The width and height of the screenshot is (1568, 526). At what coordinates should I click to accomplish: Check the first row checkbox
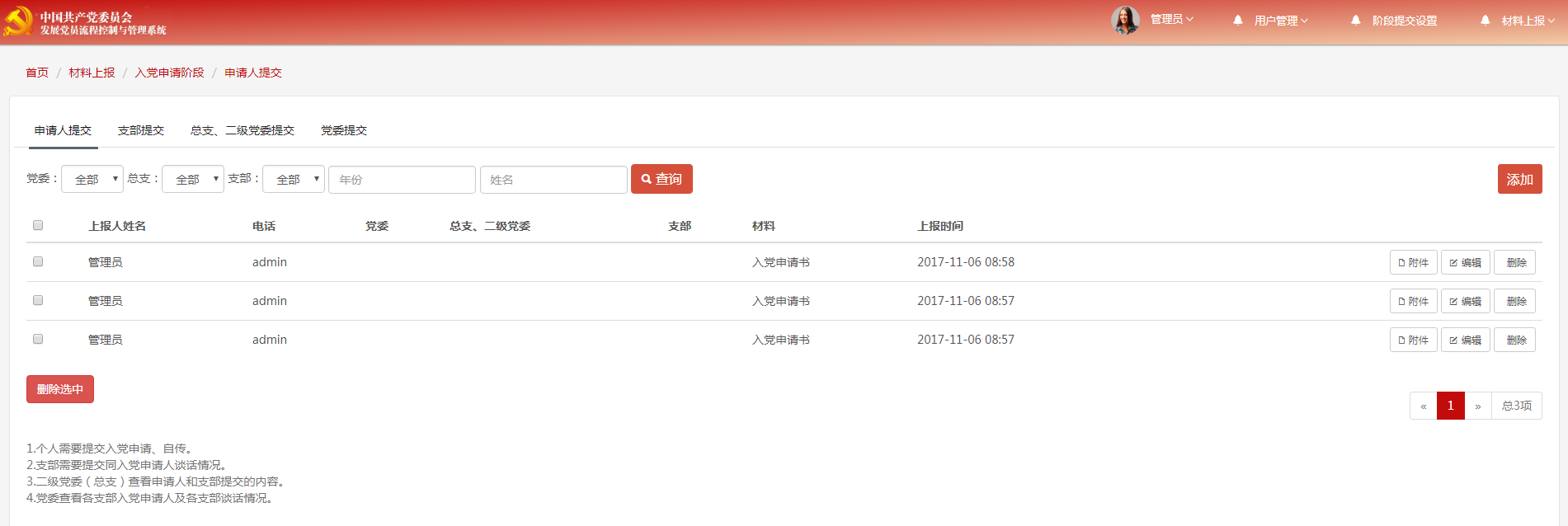[38, 261]
